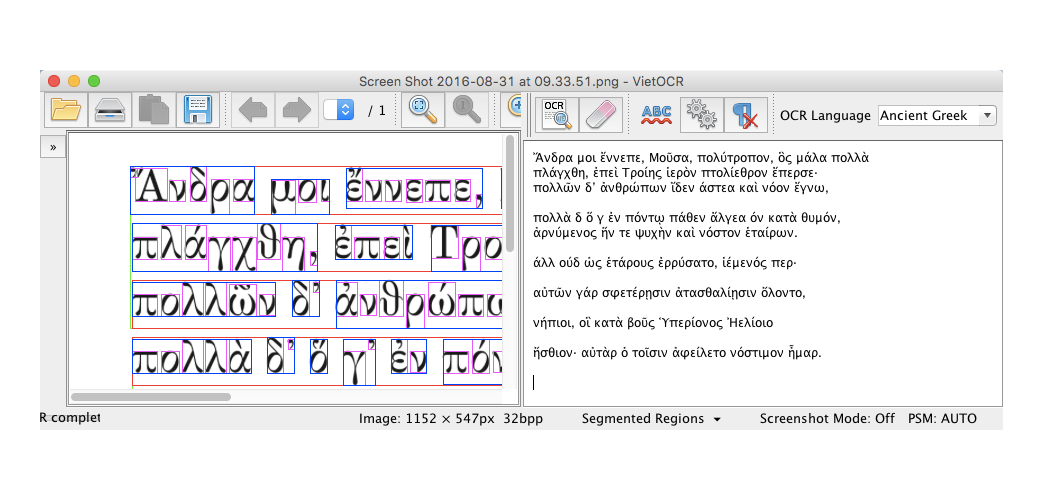Click the 'PSM: AUTO' status bar entry

[942, 419]
